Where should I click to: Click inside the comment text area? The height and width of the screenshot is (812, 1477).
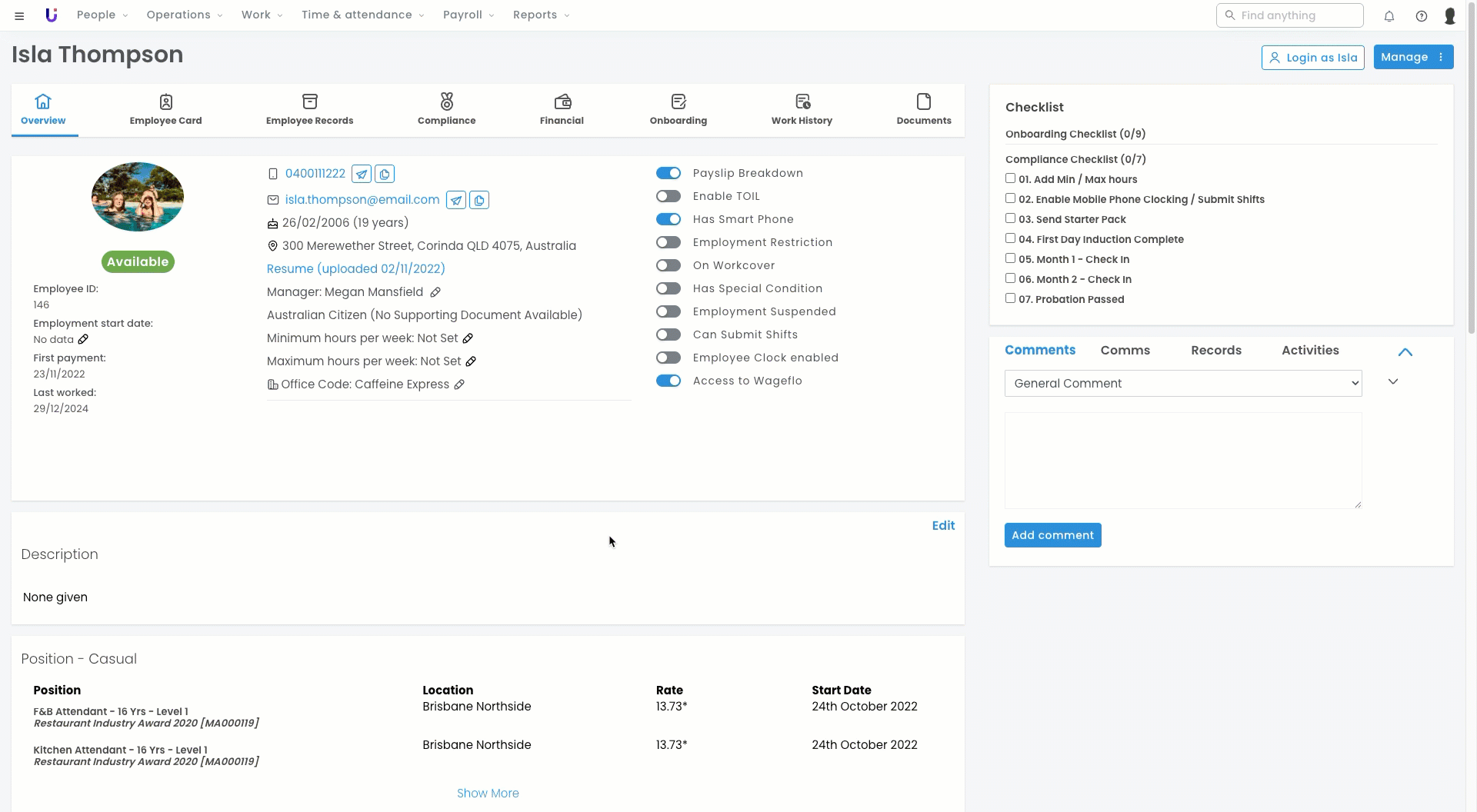pyautogui.click(x=1183, y=460)
